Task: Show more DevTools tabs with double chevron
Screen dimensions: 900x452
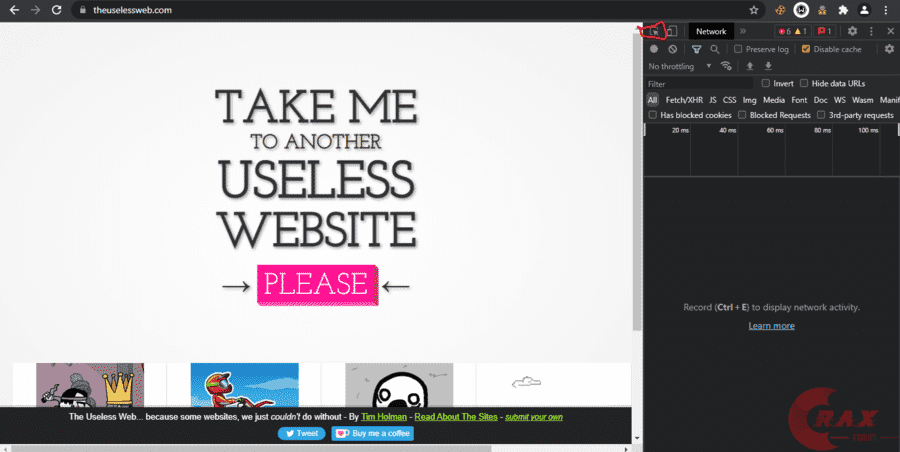Action: (743, 32)
